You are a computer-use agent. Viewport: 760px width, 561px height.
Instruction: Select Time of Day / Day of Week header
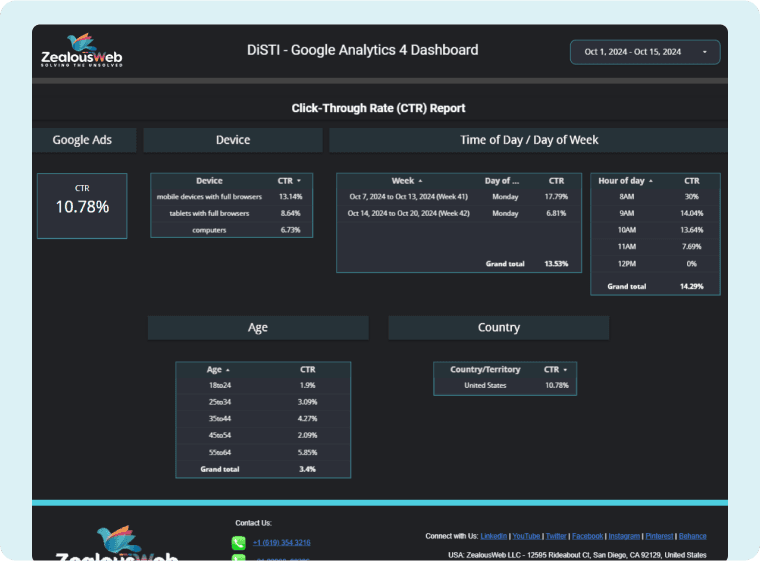[528, 140]
